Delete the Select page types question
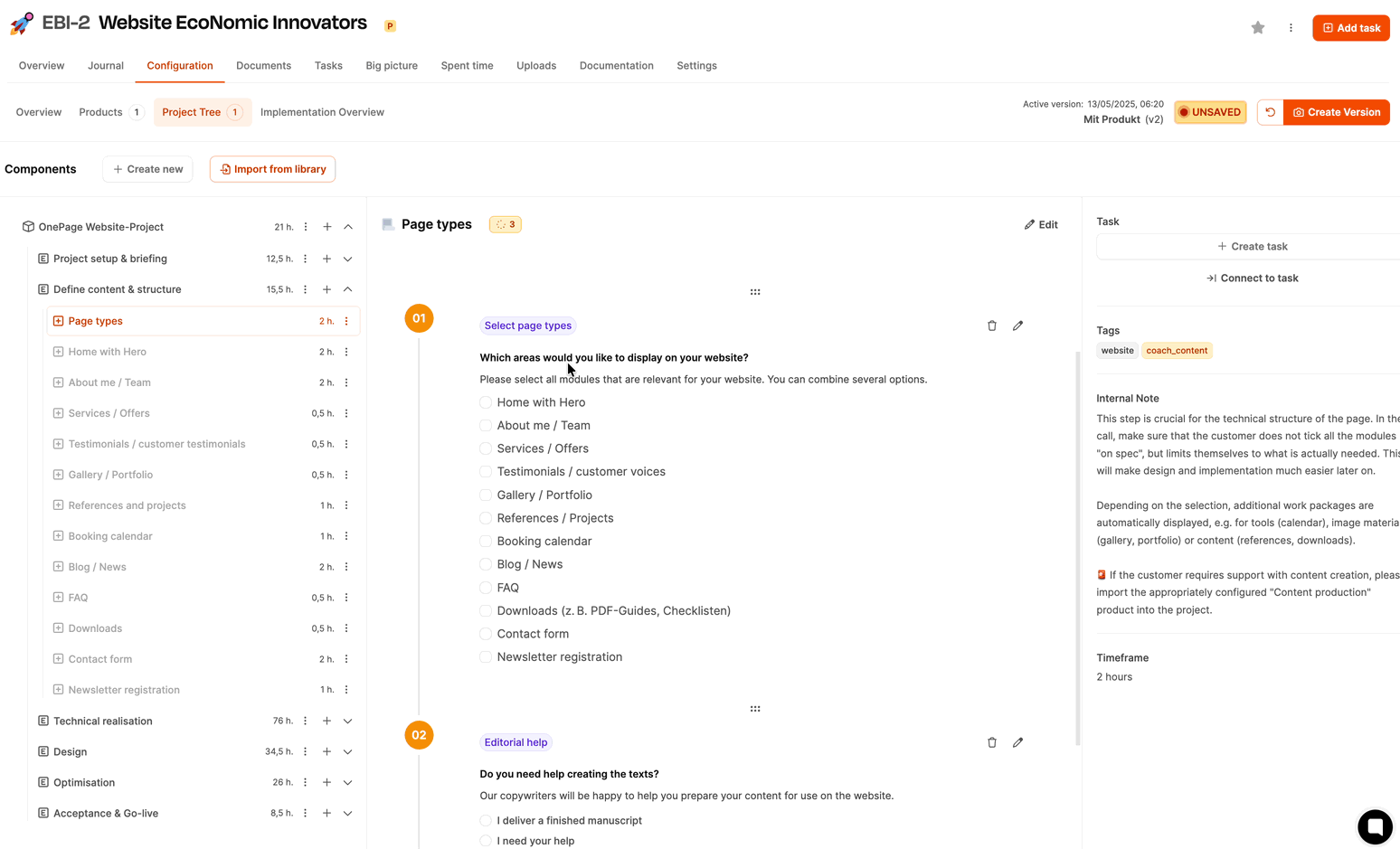Image resolution: width=1400 pixels, height=849 pixels. [991, 325]
